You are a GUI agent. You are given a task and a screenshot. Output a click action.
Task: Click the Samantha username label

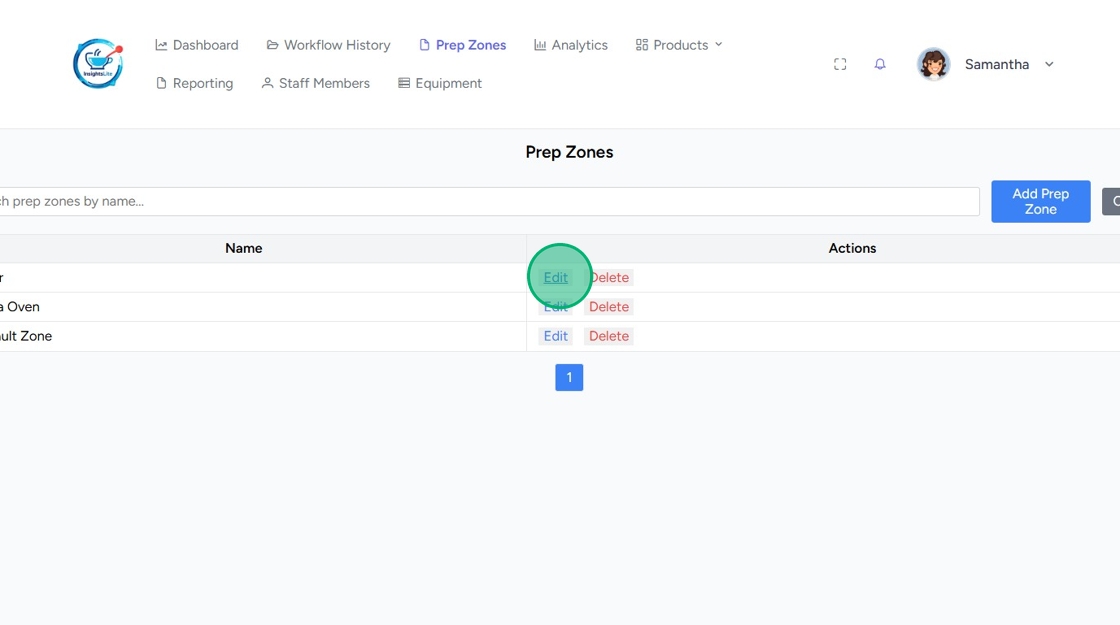point(997,64)
